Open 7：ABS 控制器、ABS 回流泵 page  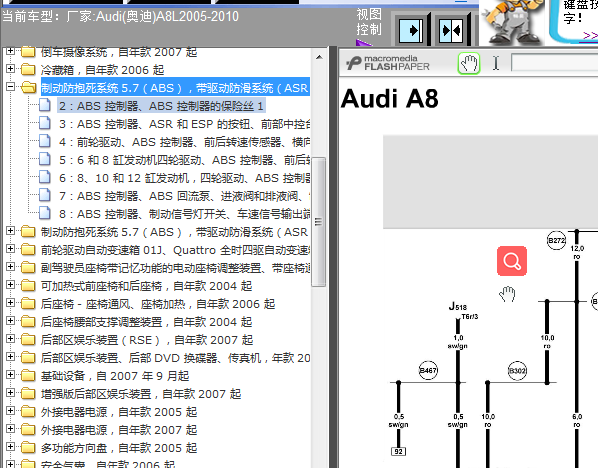tap(185, 196)
